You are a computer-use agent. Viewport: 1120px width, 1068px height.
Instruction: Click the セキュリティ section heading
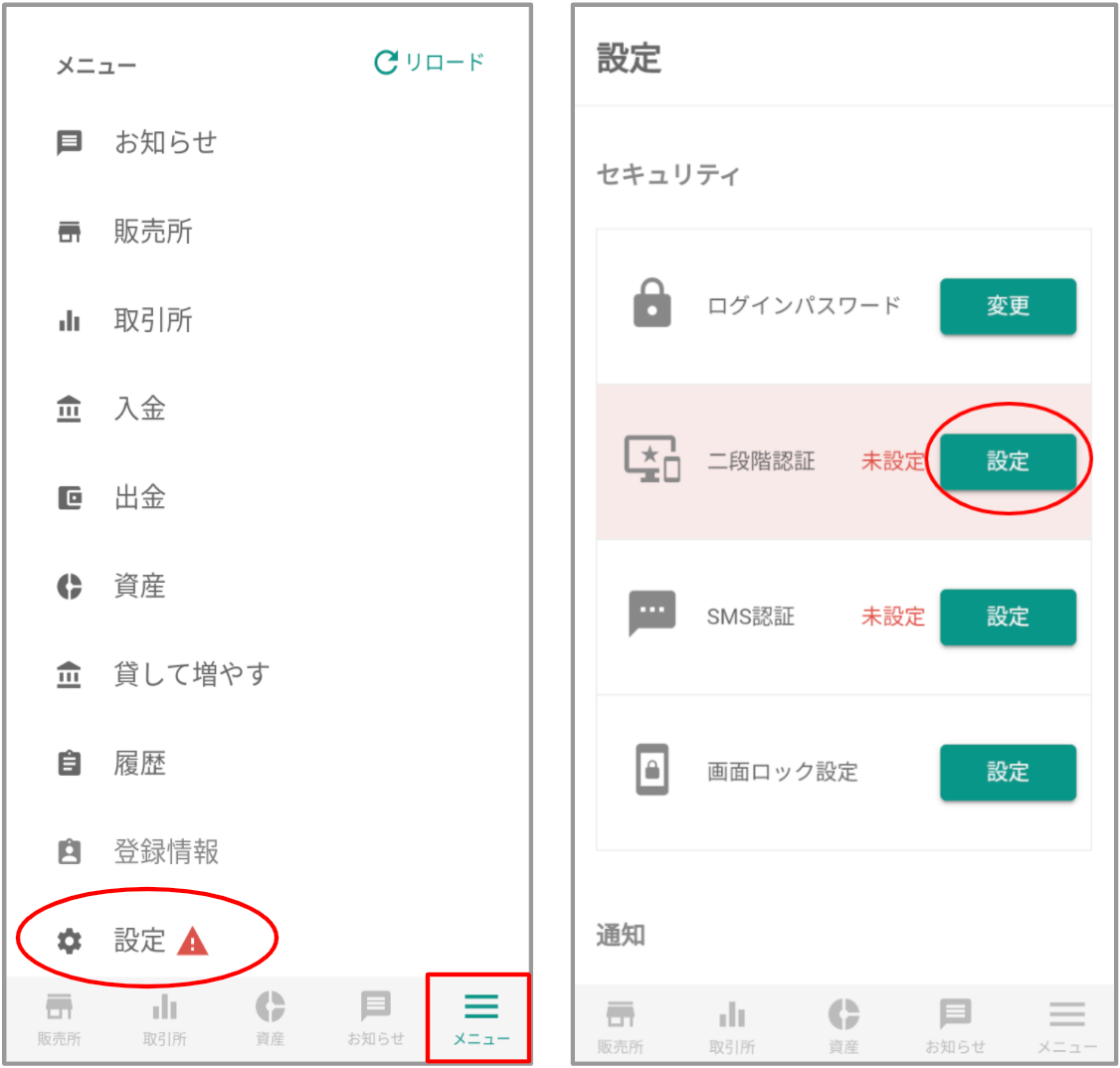(667, 174)
